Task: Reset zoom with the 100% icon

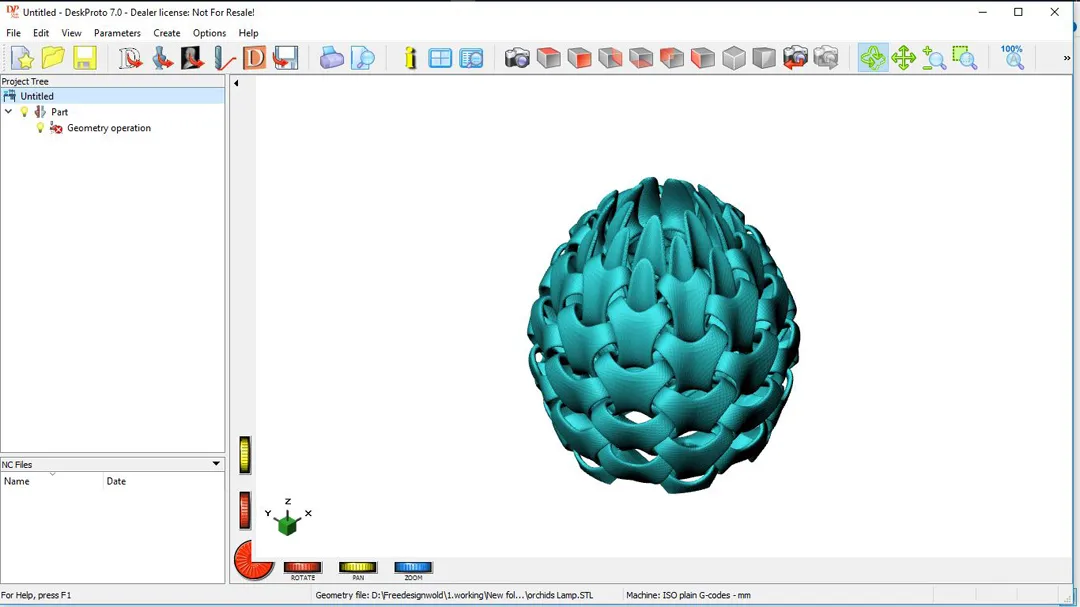Action: (x=1012, y=57)
